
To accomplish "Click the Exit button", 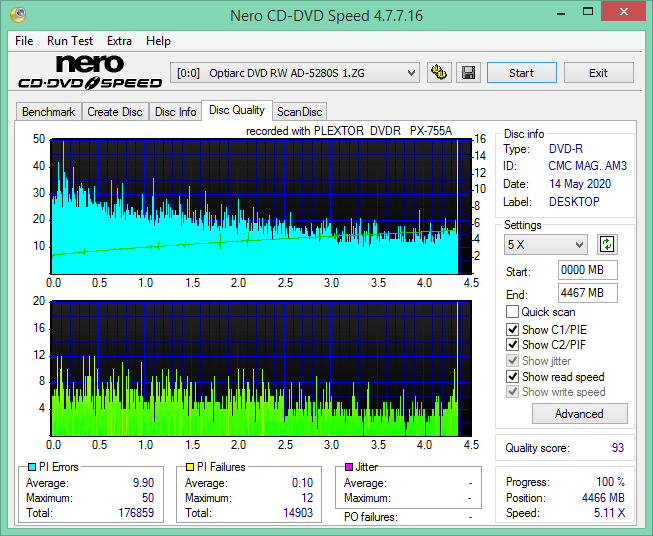I will click(x=598, y=73).
